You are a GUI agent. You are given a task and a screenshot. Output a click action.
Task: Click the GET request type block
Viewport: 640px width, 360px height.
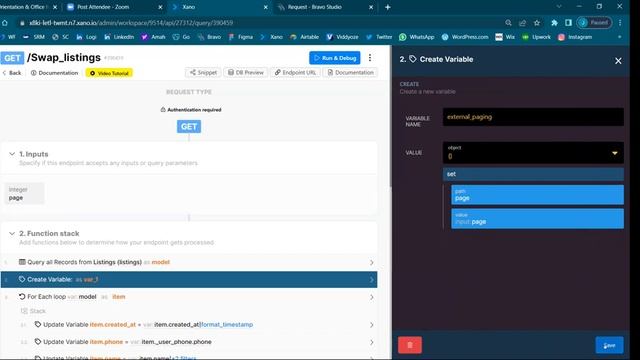189,127
